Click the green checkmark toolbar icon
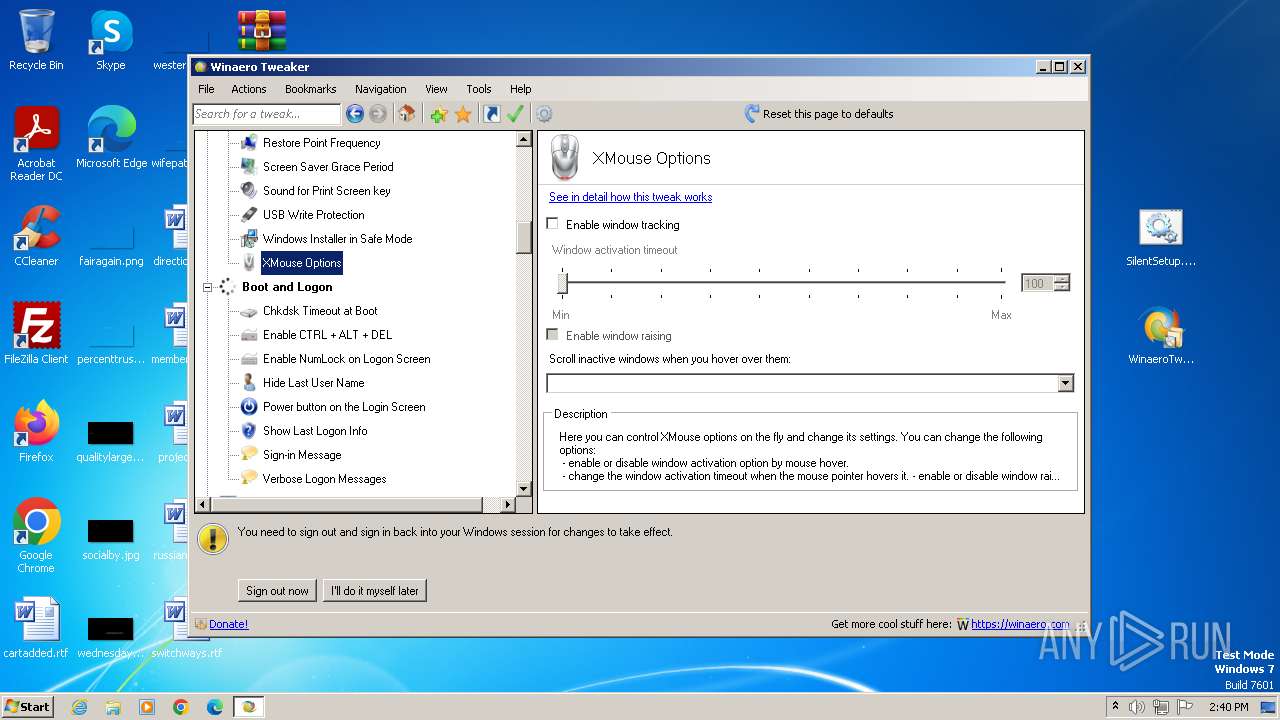1280x720 pixels. (x=515, y=114)
